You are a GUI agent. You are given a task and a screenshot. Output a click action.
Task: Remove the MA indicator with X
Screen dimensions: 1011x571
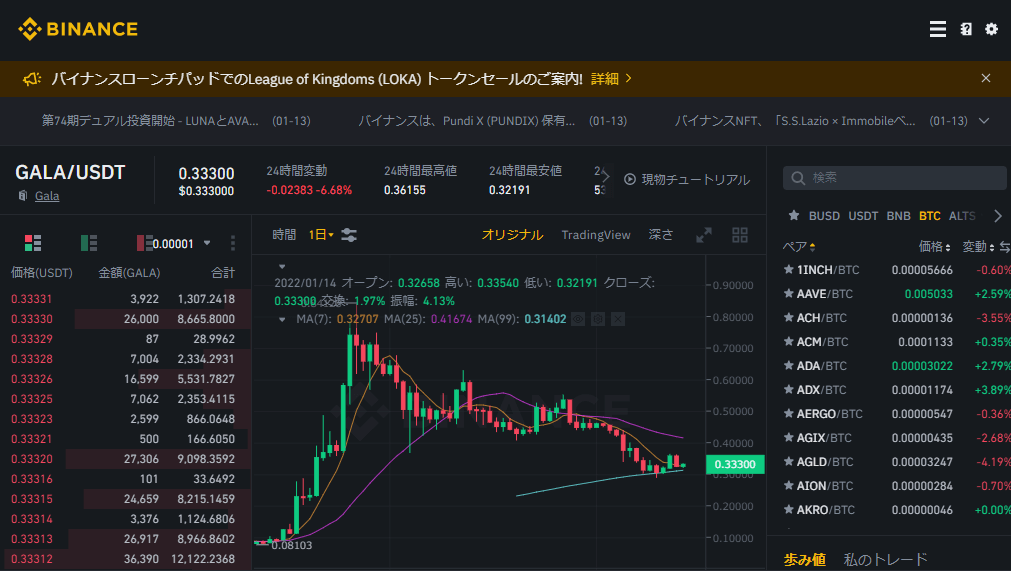pos(618,319)
